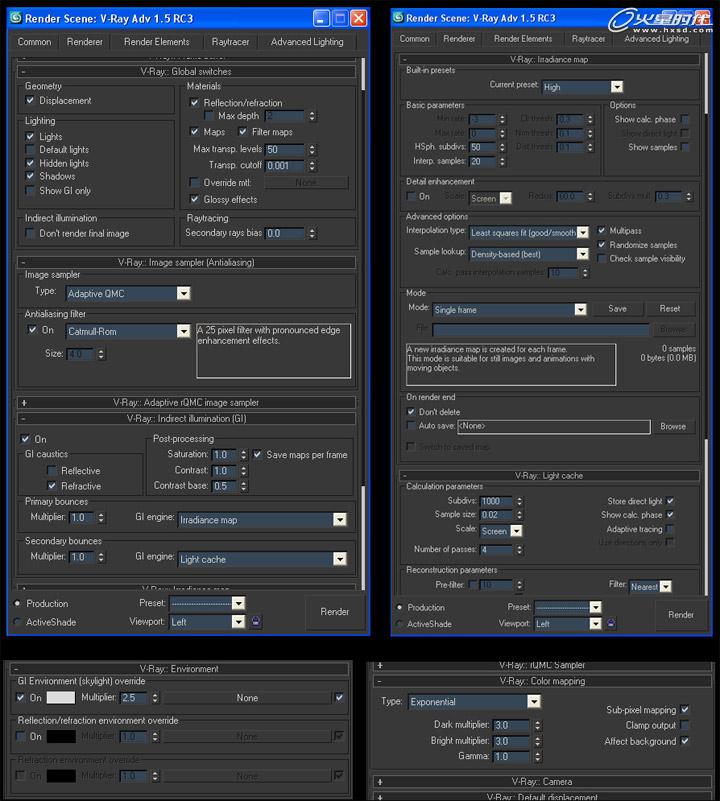
Task: Click the HSph. subdivs value field
Action: [482, 147]
